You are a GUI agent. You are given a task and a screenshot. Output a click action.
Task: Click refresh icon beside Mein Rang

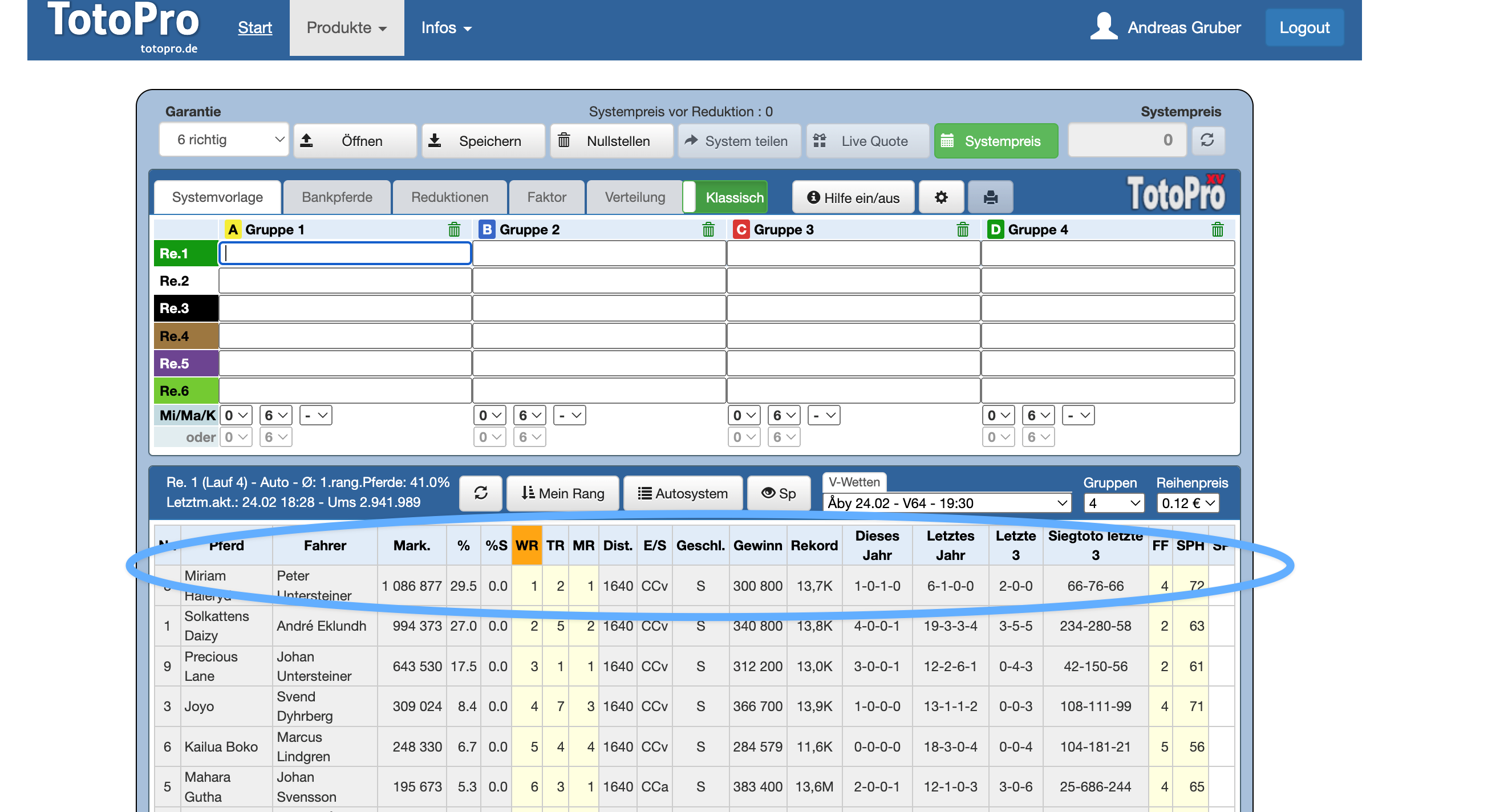click(481, 493)
